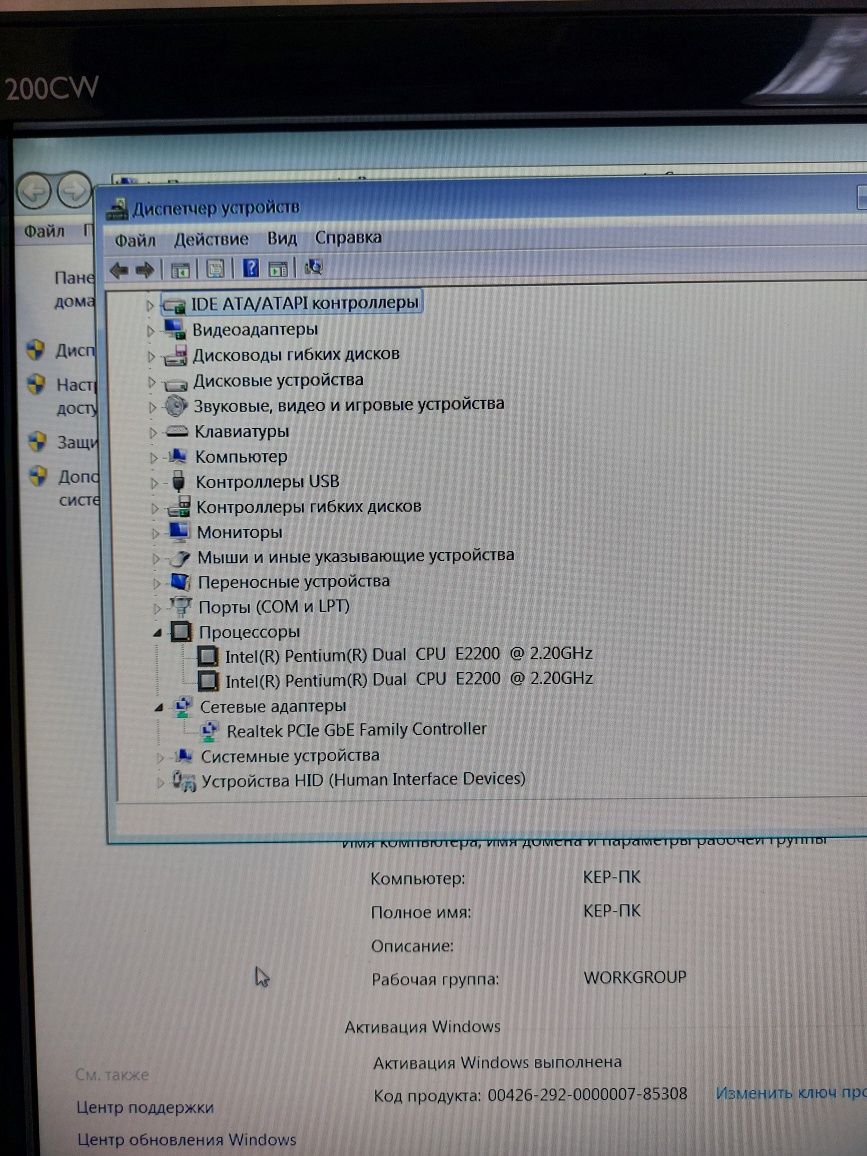Viewport: 867px width, 1156px height.
Task: Expand Звуковые, видео и игровые устройства
Action: pyautogui.click(x=153, y=407)
